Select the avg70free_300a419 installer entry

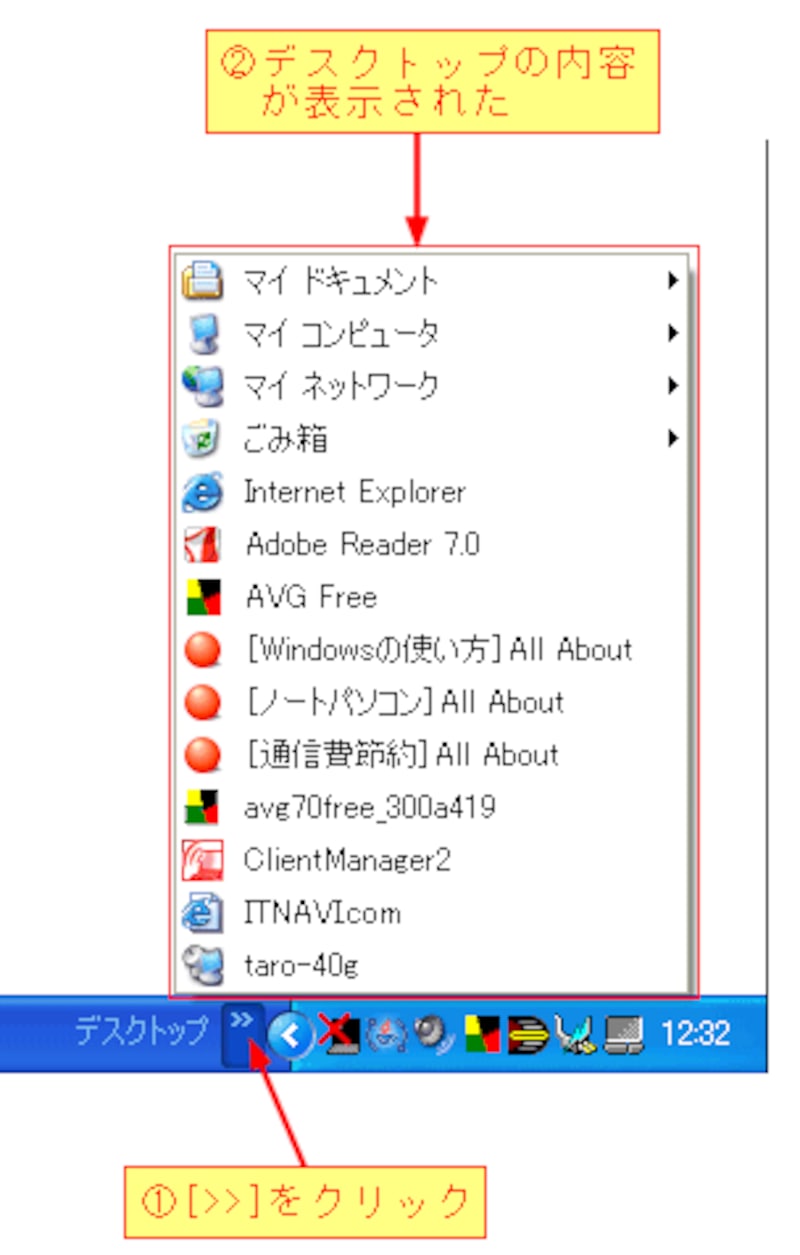[431, 808]
